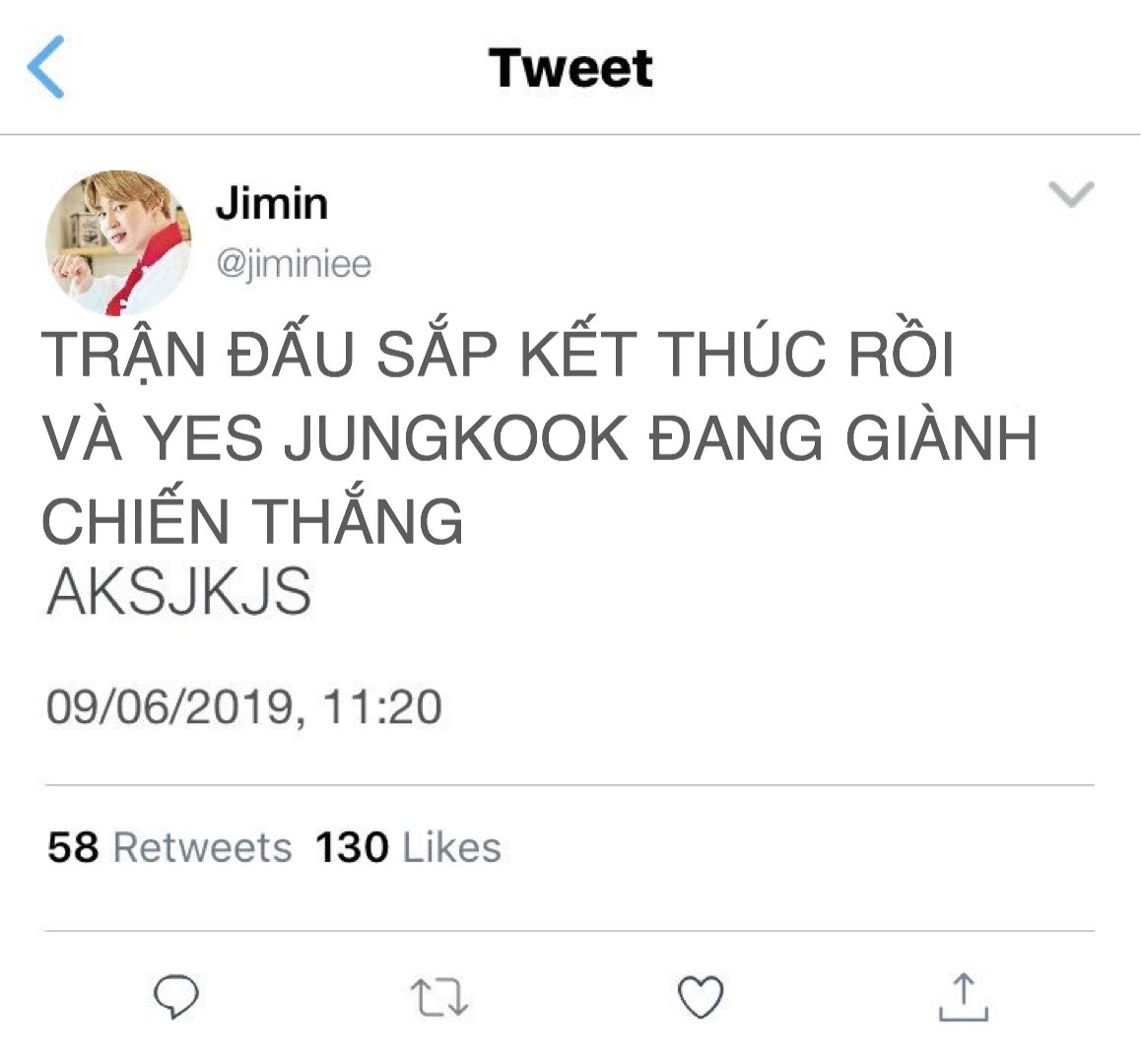This screenshot has height=1064, width=1141.
Task: Tap the AKSJKJS line of tweet
Action: pyautogui.click(x=179, y=592)
